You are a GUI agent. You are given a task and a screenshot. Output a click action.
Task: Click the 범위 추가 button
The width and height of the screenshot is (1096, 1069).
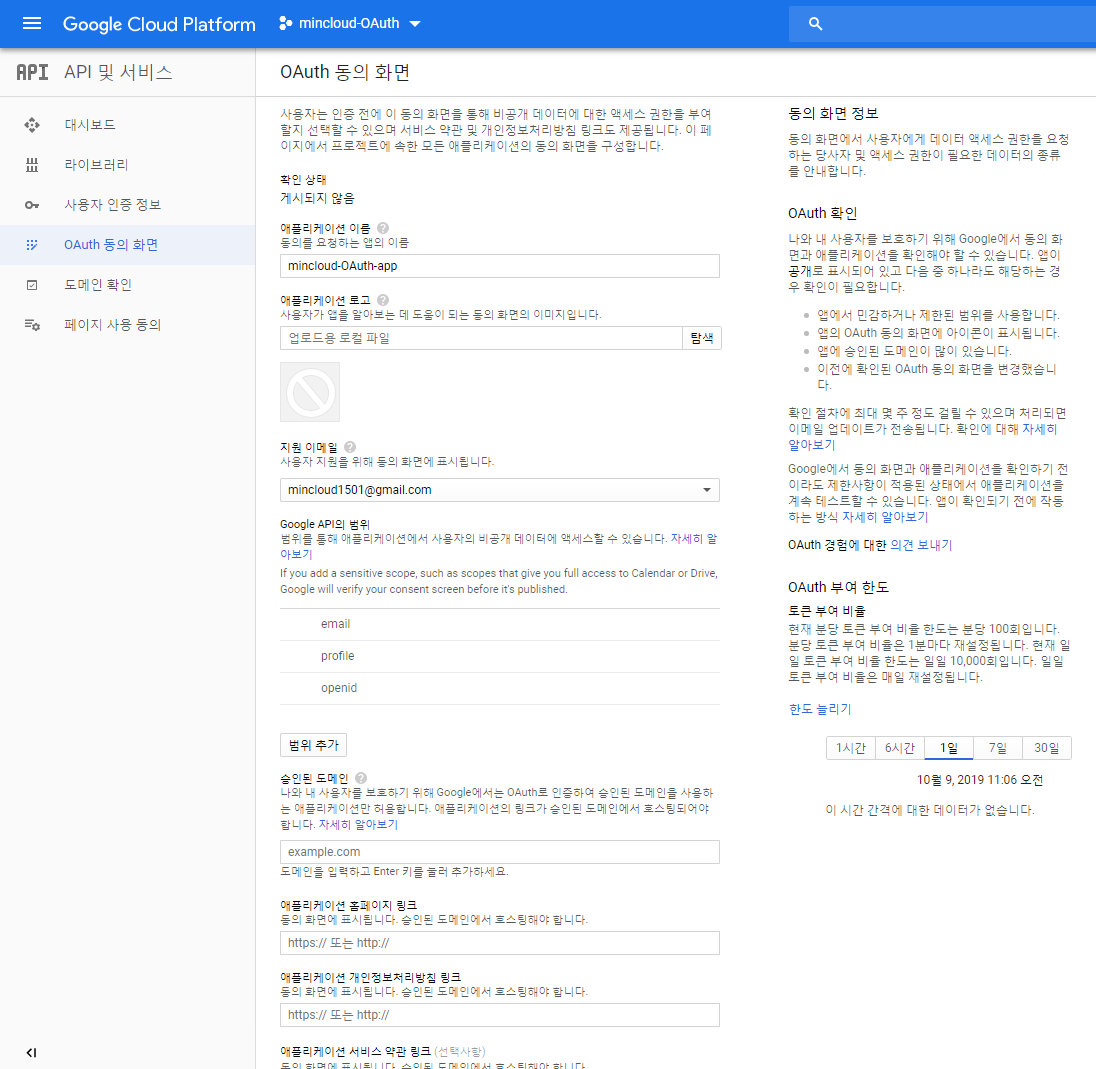(313, 745)
